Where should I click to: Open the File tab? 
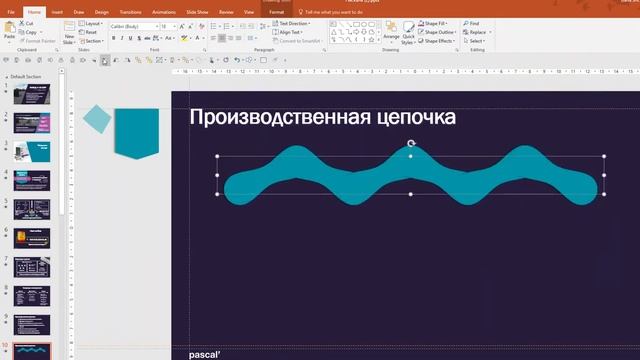click(11, 12)
